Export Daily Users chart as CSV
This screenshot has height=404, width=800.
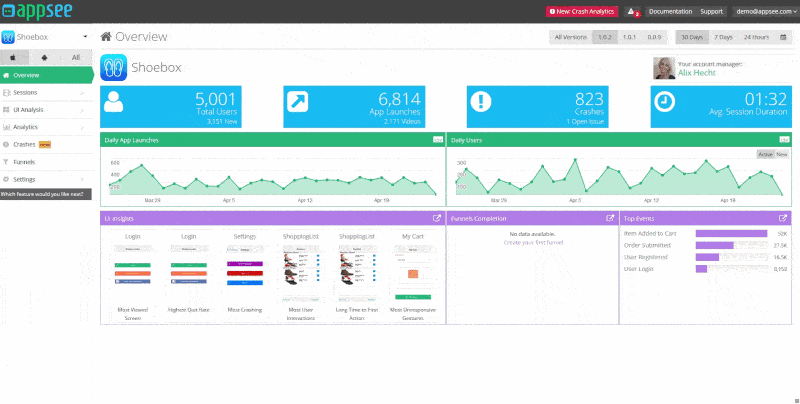click(784, 140)
